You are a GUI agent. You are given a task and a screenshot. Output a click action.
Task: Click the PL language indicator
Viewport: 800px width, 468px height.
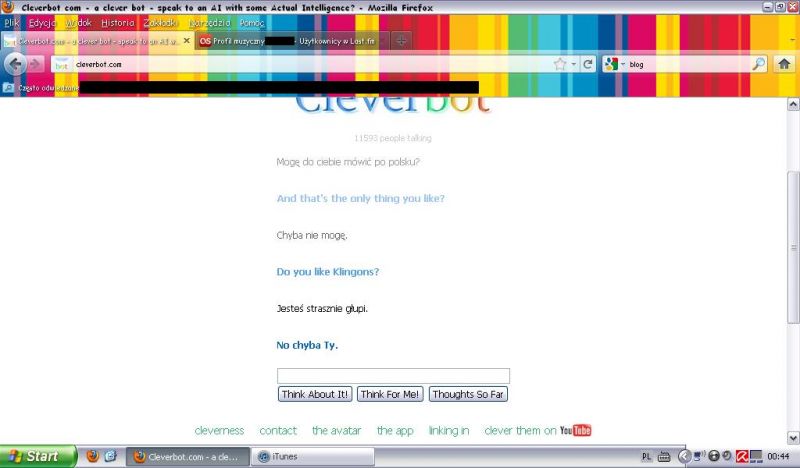click(x=646, y=457)
